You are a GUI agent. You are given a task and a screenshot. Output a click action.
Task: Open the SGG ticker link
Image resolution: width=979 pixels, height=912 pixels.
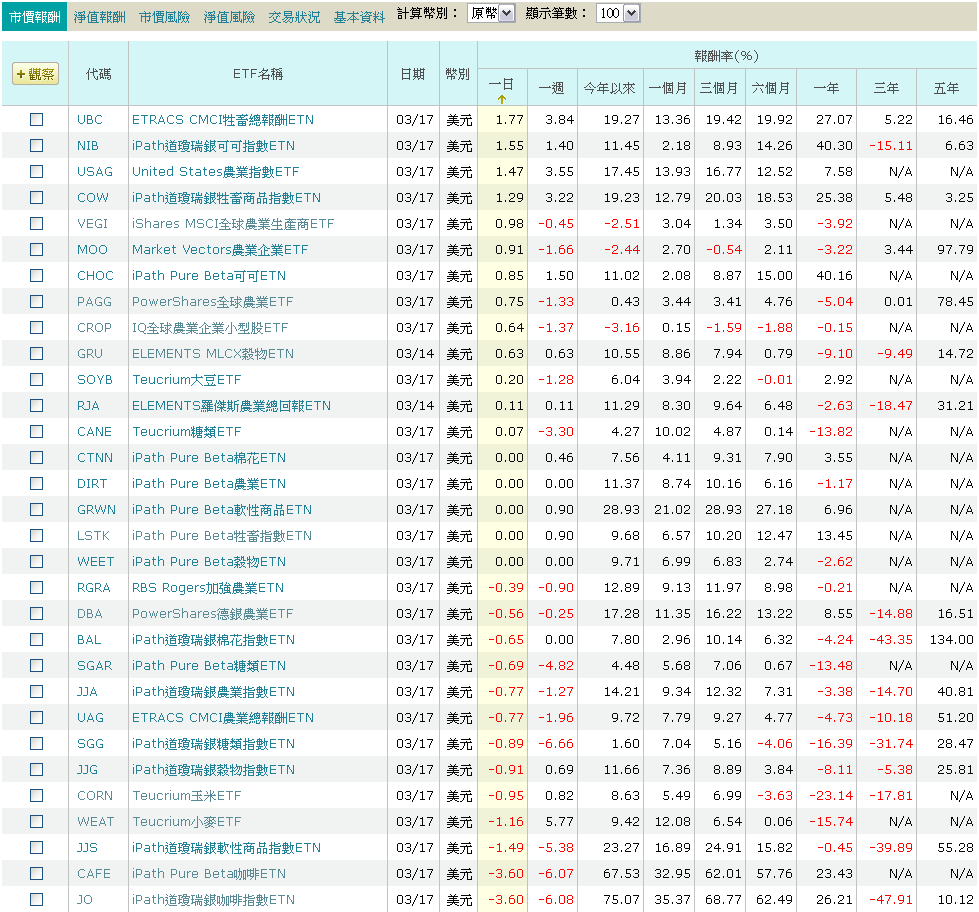click(91, 743)
